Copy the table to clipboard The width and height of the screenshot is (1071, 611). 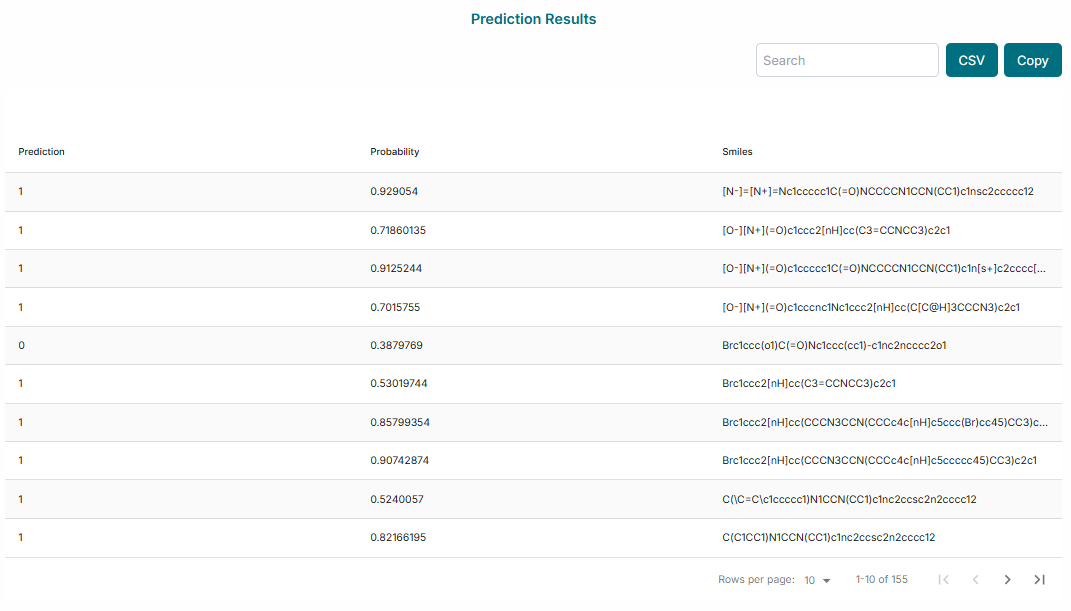(x=1032, y=60)
